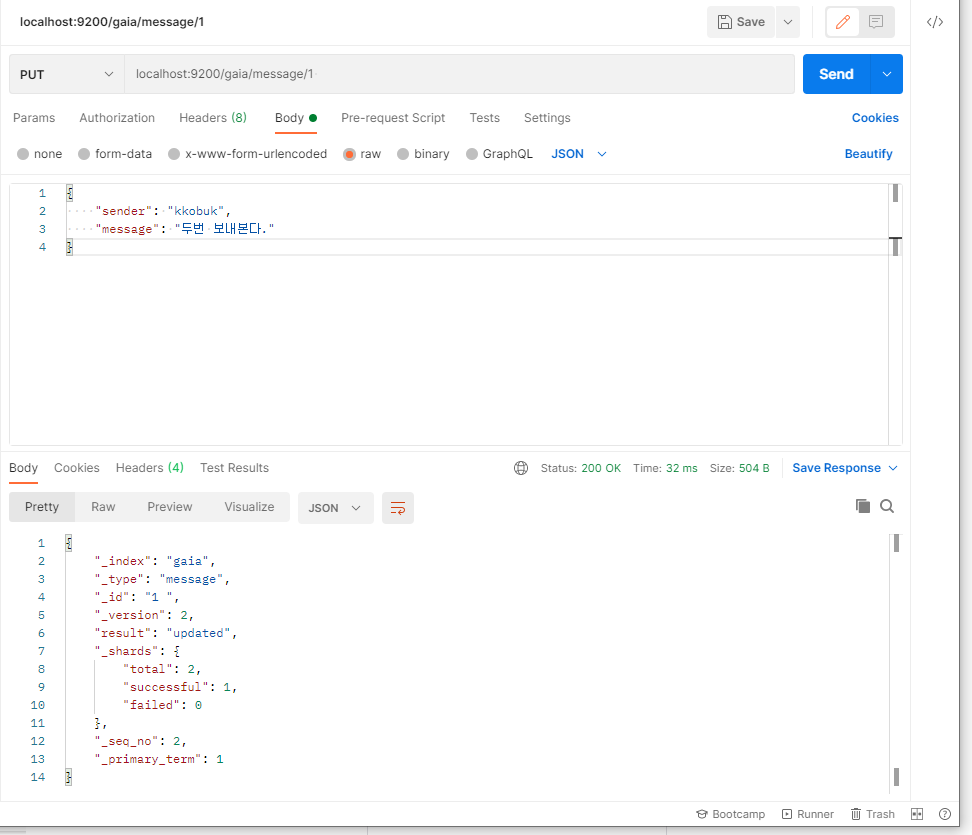The height and width of the screenshot is (835, 972).
Task: Choose the none body type radio
Action: pyautogui.click(x=23, y=154)
